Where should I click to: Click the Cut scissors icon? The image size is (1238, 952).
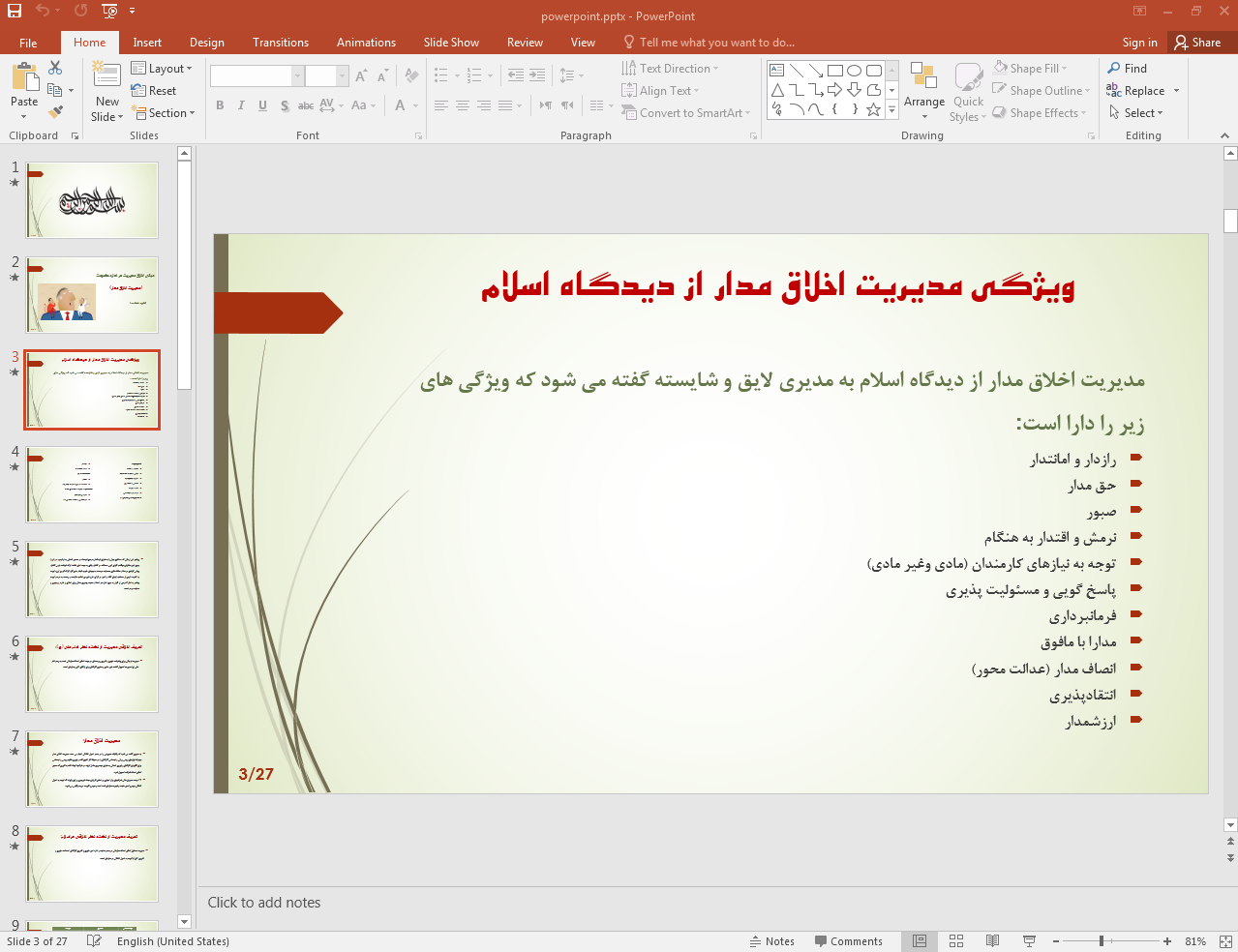coord(55,68)
